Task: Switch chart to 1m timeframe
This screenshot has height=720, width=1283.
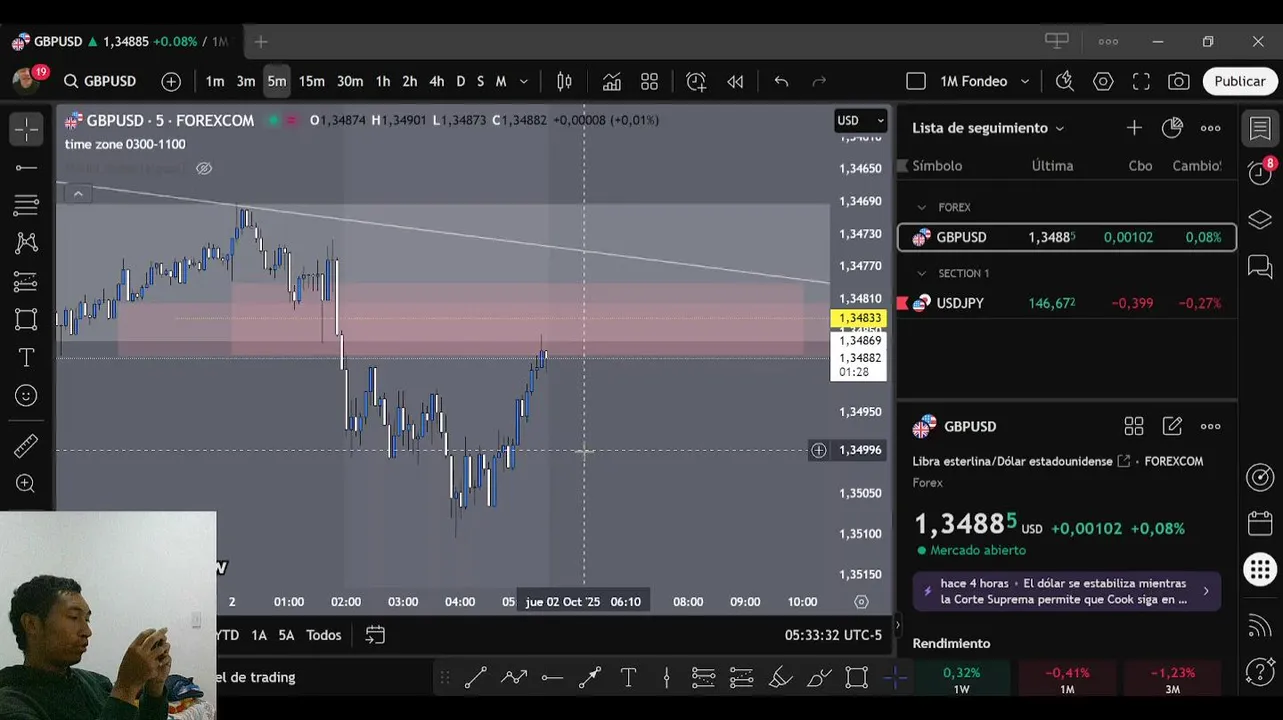Action: click(x=215, y=81)
